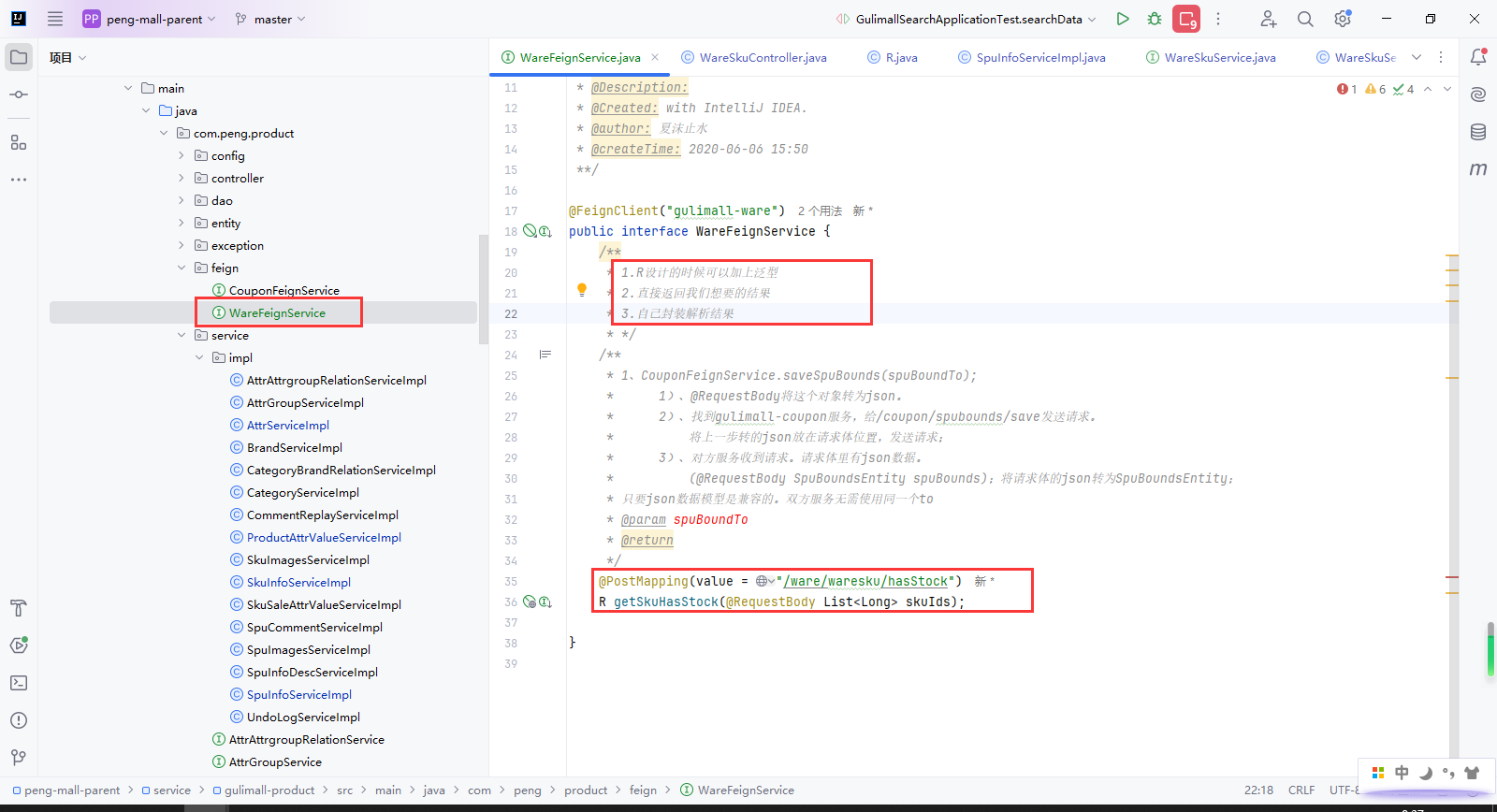
Task: Open IDE settings gear
Action: pos(1343,19)
